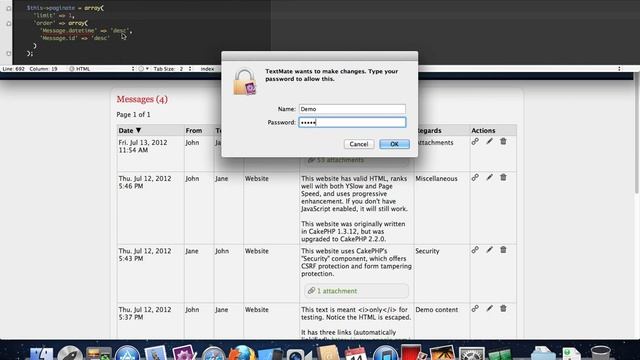Delete the Miscellaneous message via trash icon

point(503,177)
